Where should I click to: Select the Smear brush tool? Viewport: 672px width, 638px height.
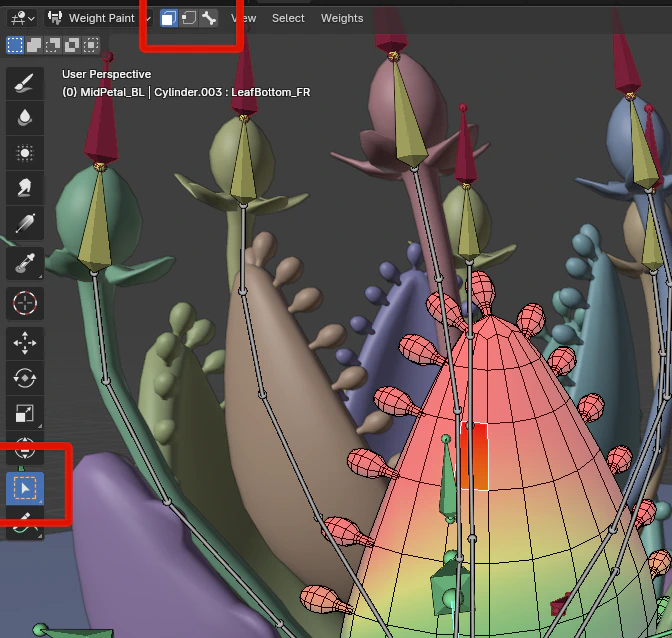coord(25,188)
